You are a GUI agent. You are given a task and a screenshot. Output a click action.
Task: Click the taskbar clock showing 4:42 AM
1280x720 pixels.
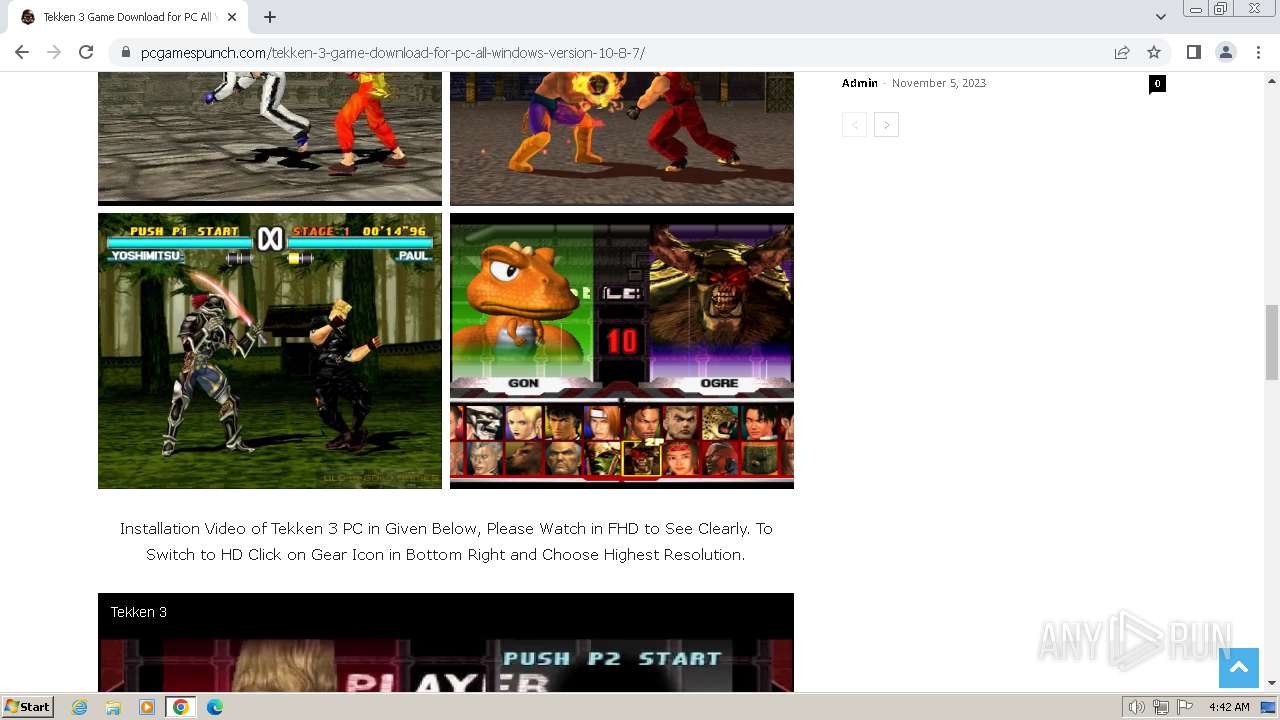(1229, 707)
